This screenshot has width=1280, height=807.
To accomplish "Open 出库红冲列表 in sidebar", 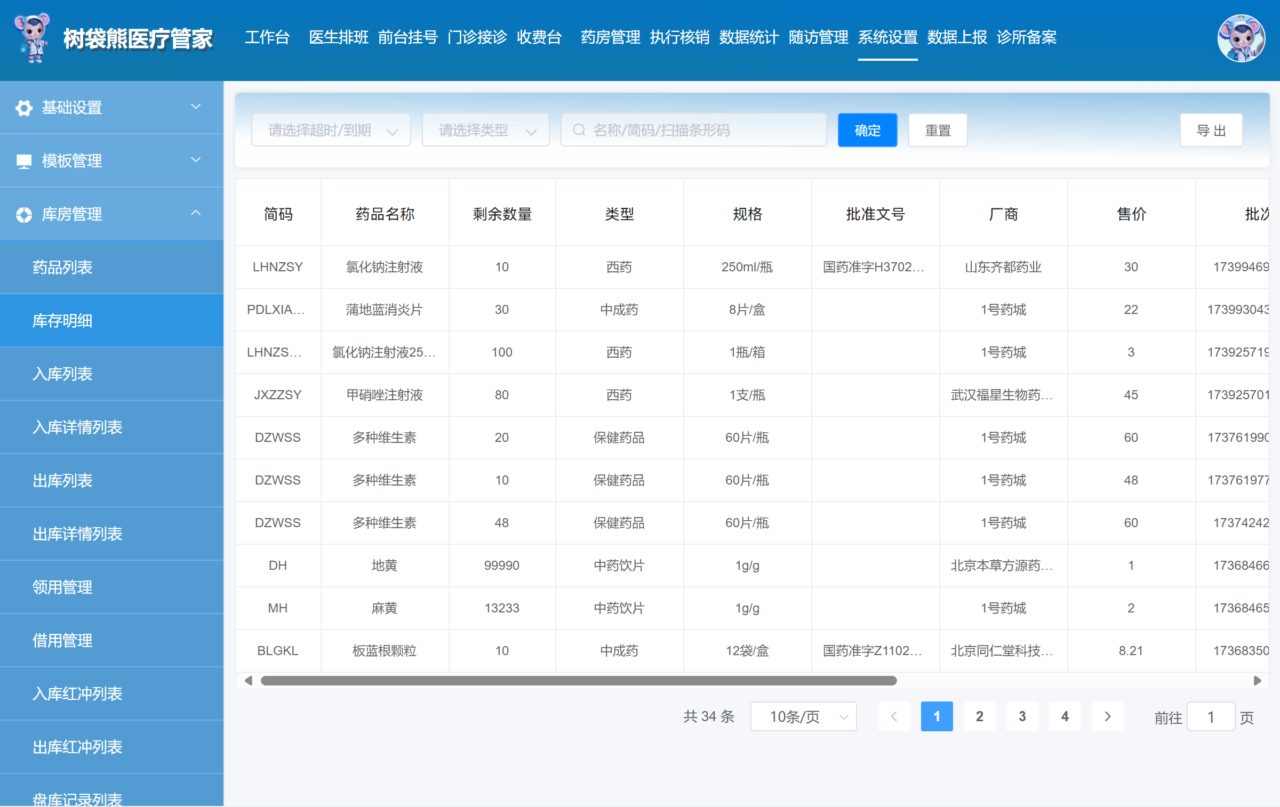I will click(x=112, y=747).
